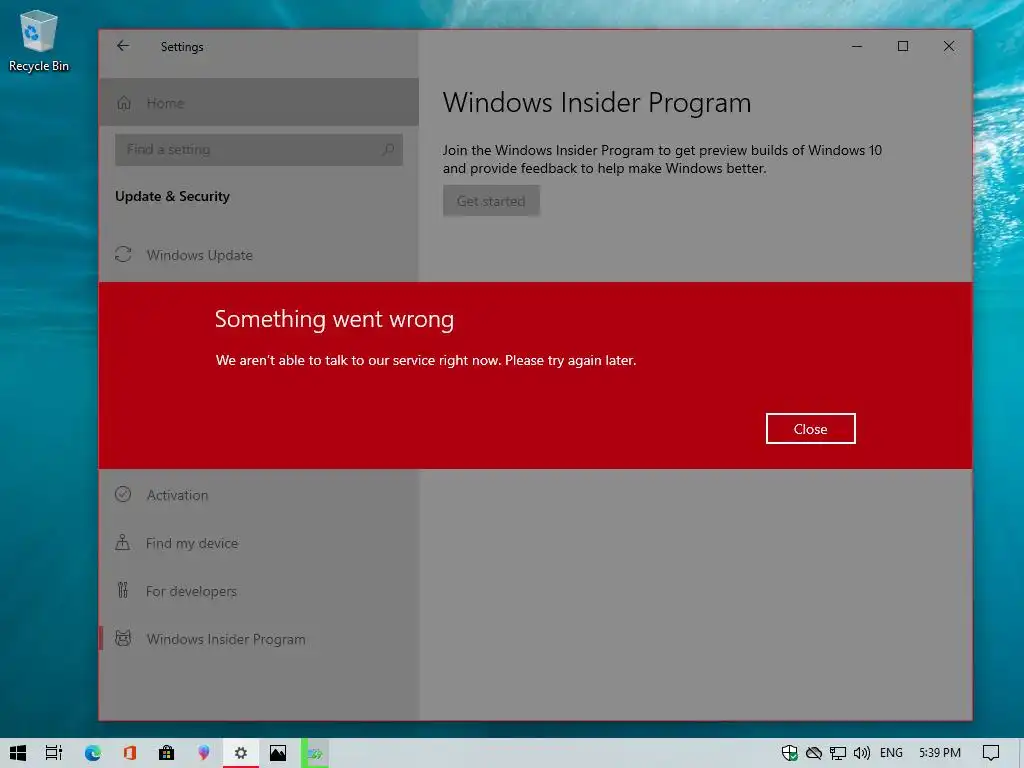Click the Home house icon

point(124,103)
